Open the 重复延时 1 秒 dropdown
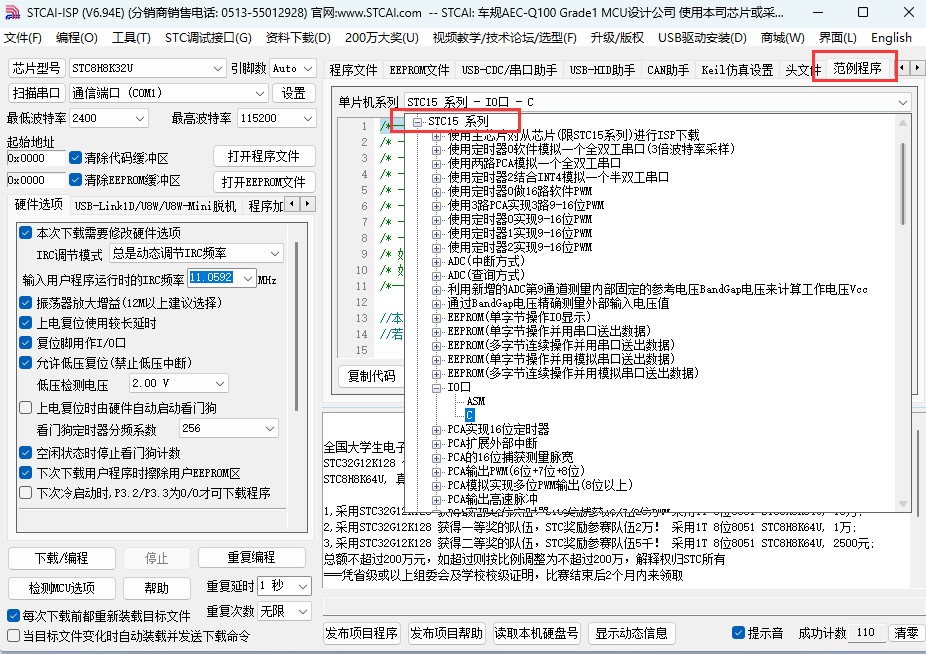Image resolution: width=926 pixels, height=654 pixels. pyautogui.click(x=303, y=586)
